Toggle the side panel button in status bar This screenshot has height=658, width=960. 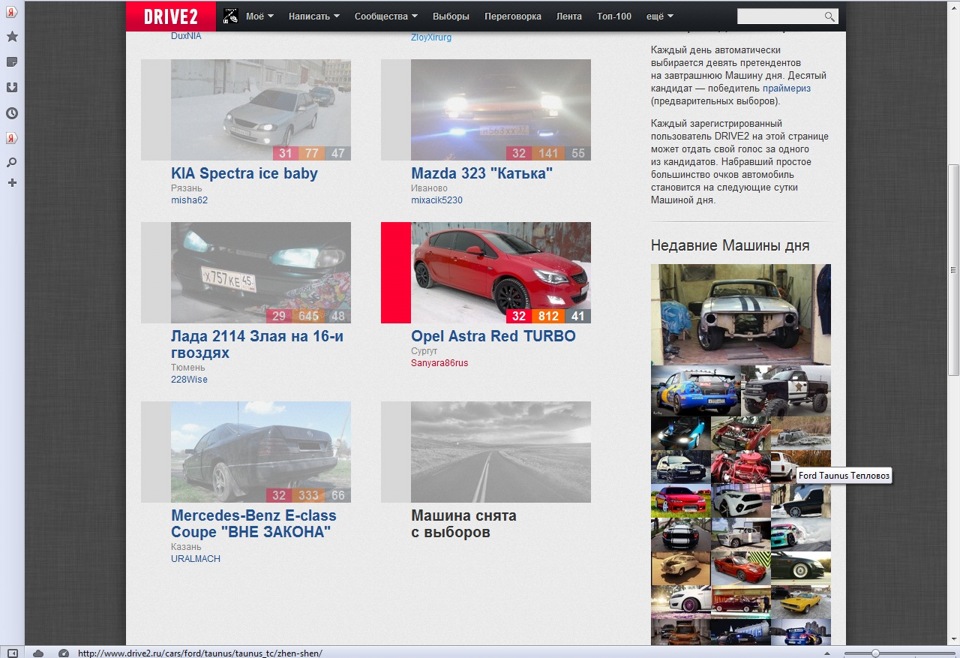pos(12,653)
